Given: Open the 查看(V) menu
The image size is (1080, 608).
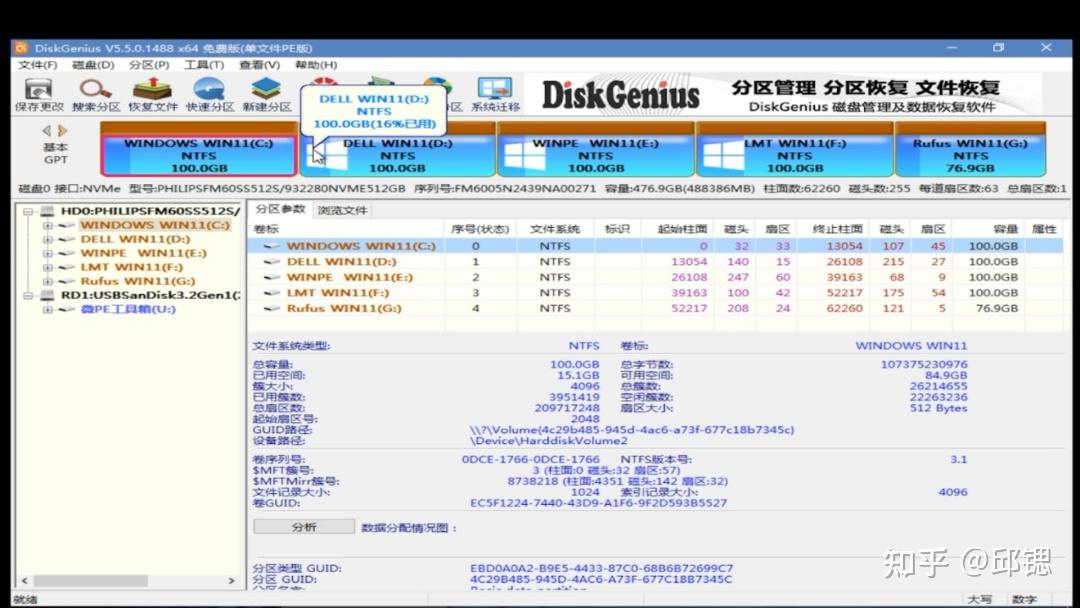Looking at the screenshot, I should (259, 65).
